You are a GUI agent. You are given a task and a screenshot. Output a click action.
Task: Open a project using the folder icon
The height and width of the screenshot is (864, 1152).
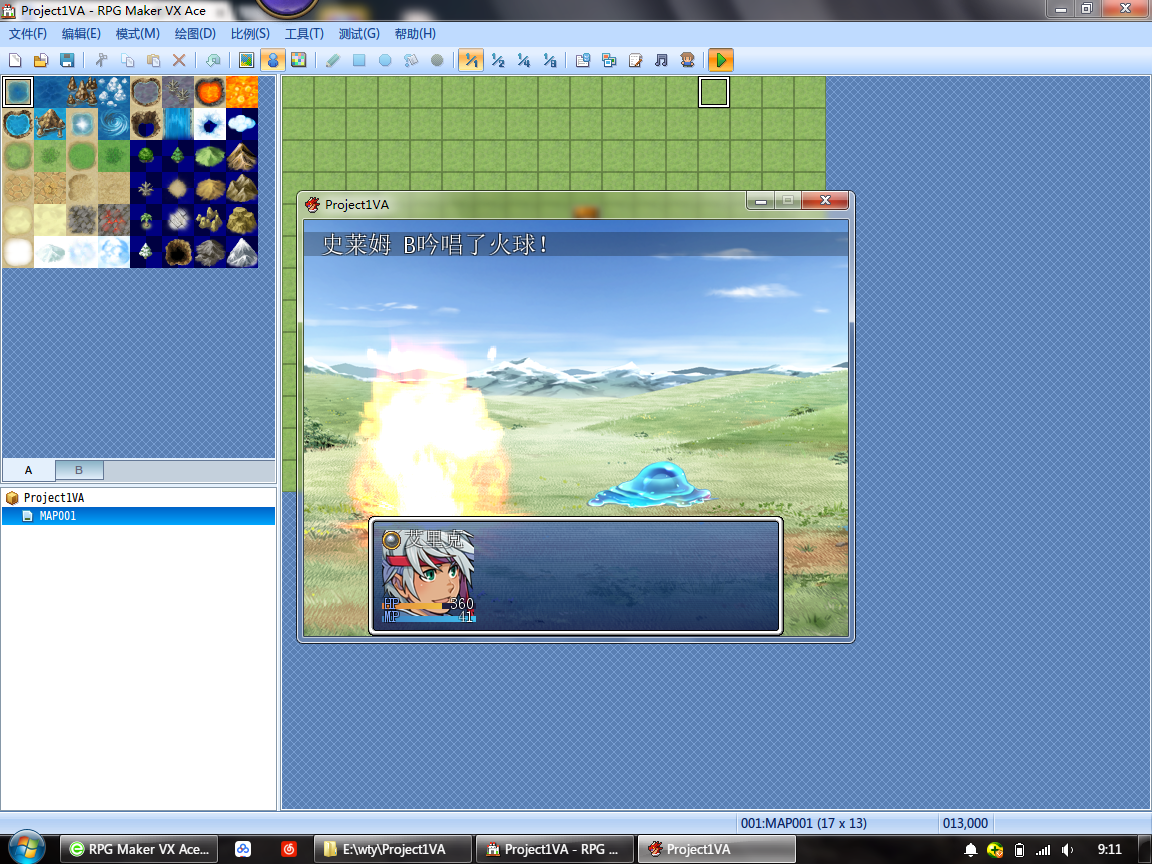click(41, 60)
